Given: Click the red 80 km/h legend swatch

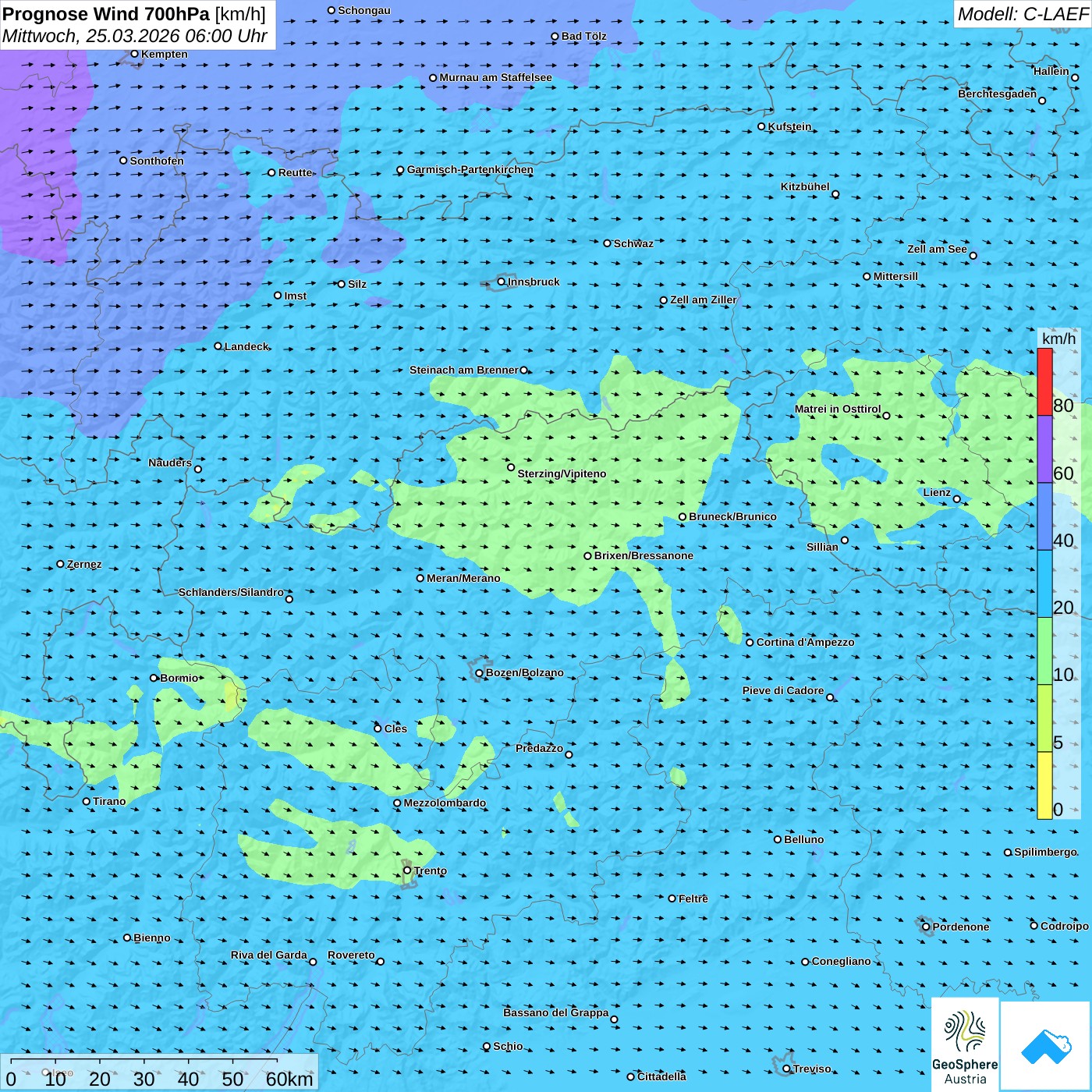Looking at the screenshot, I should click(x=1044, y=382).
